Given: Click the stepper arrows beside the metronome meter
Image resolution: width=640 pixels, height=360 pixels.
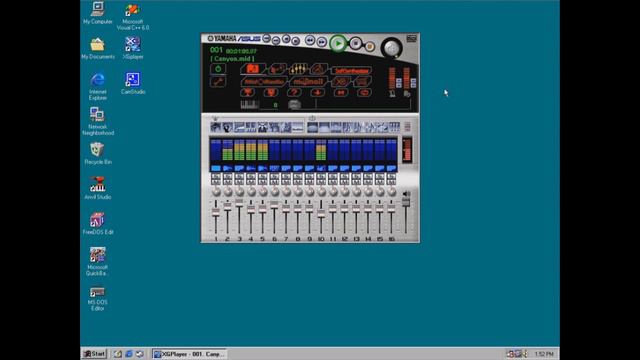Looking at the screenshot, I should click(399, 83).
